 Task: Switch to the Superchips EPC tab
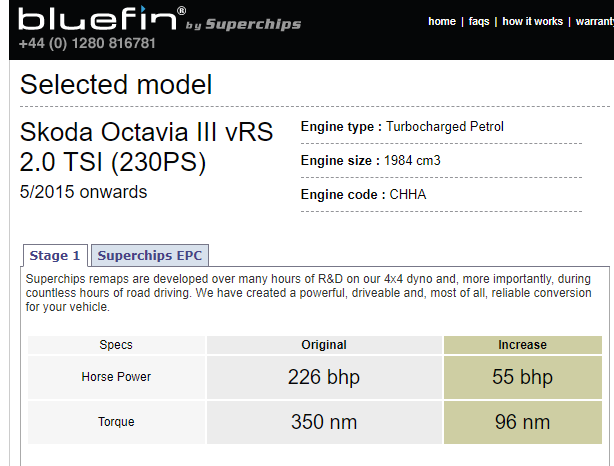click(x=150, y=255)
